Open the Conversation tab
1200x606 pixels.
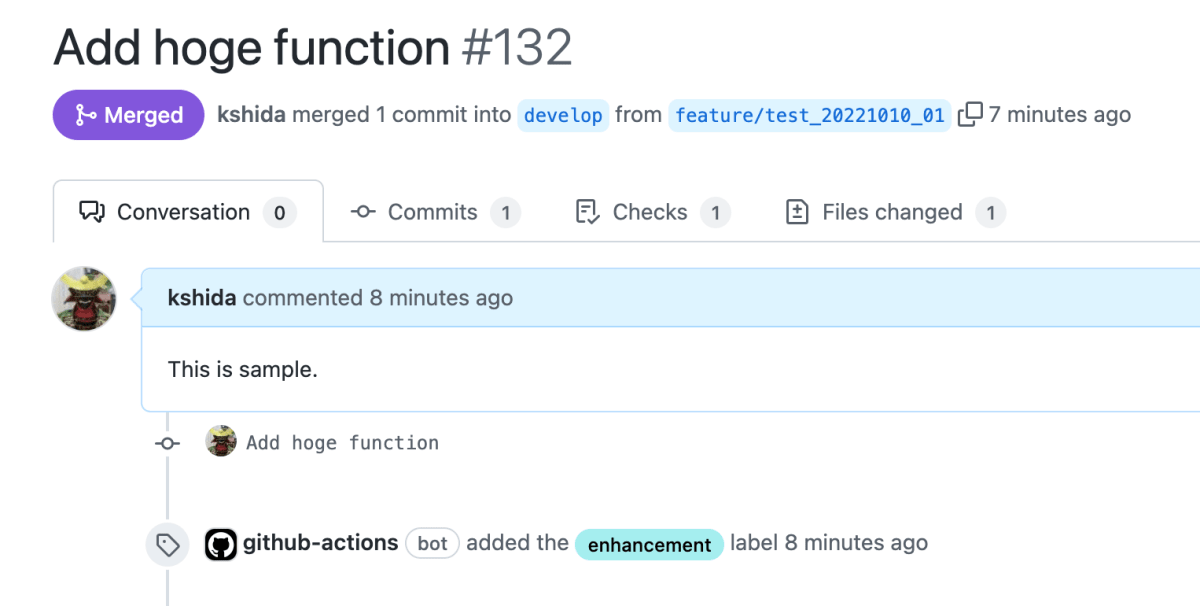[188, 212]
